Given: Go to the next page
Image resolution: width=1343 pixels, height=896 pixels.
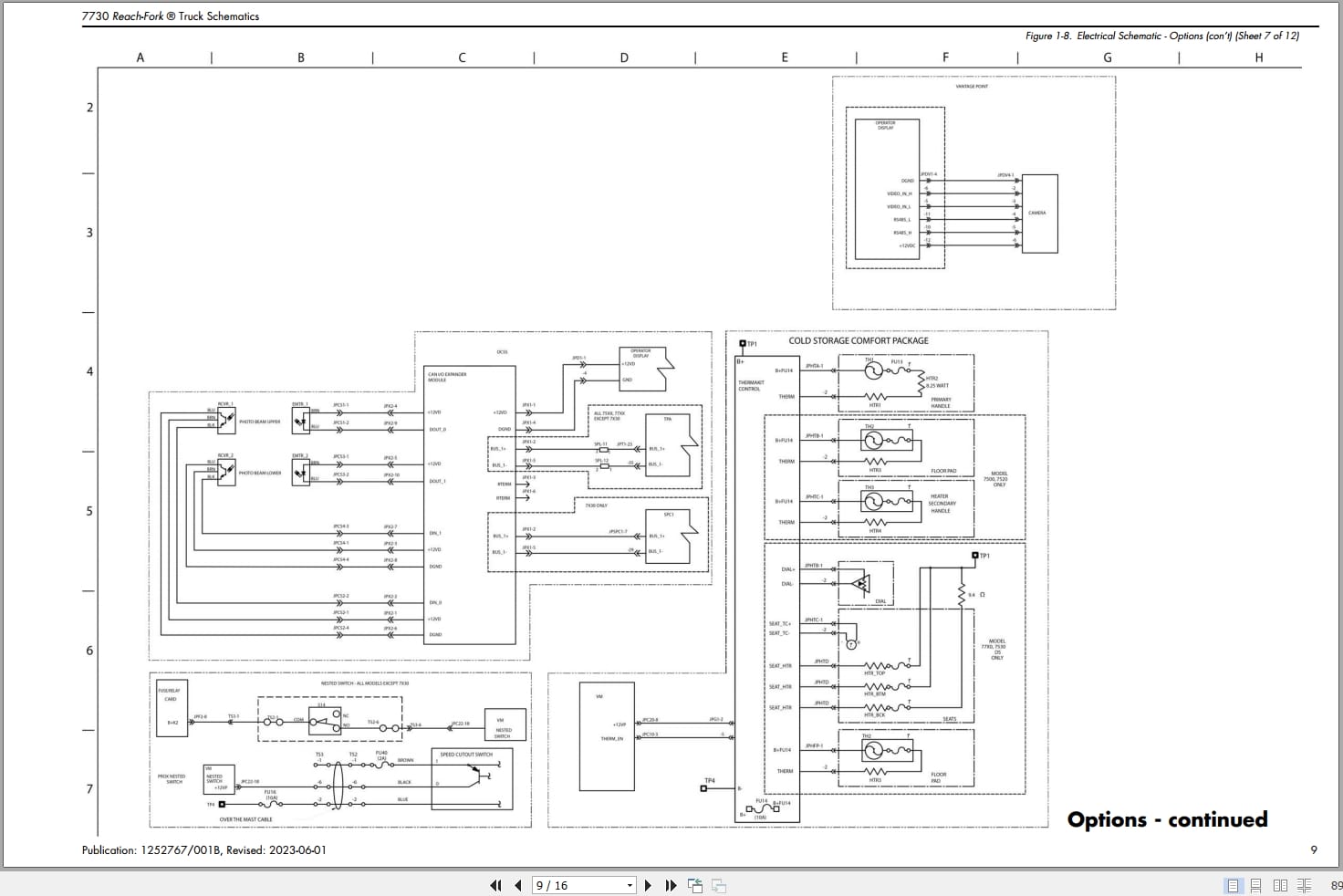Looking at the screenshot, I should [648, 885].
